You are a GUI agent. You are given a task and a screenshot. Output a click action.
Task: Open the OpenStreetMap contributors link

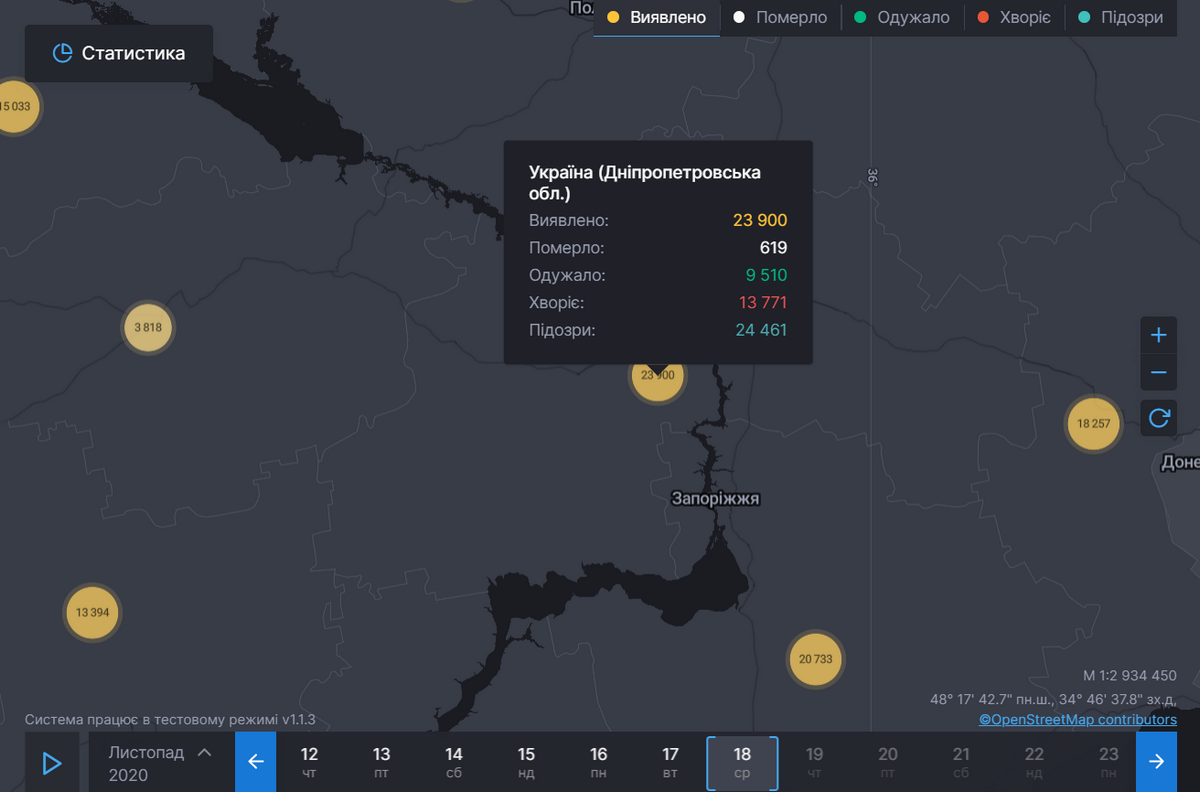tap(1078, 719)
